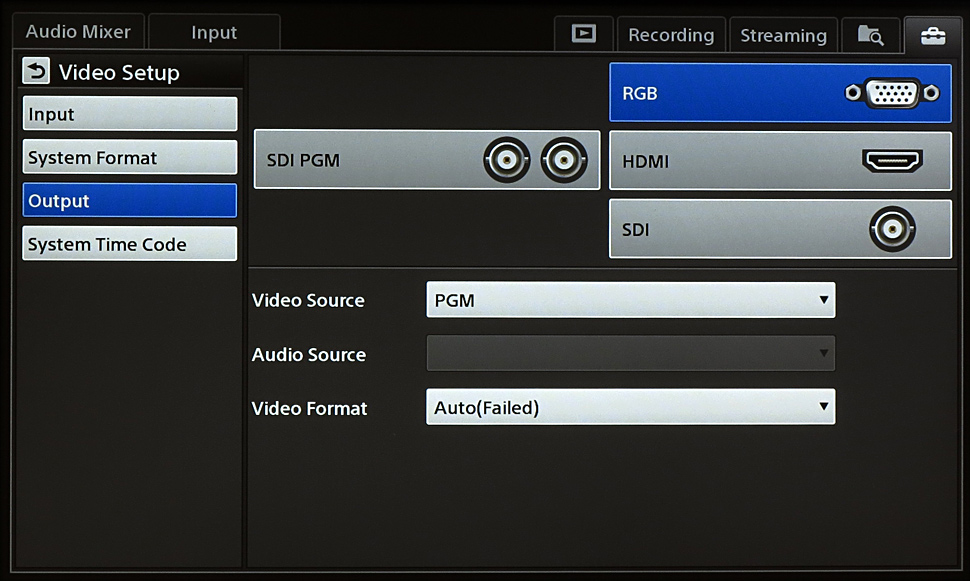
Task: Expand the Video Source dropdown showing PGM
Action: point(630,300)
